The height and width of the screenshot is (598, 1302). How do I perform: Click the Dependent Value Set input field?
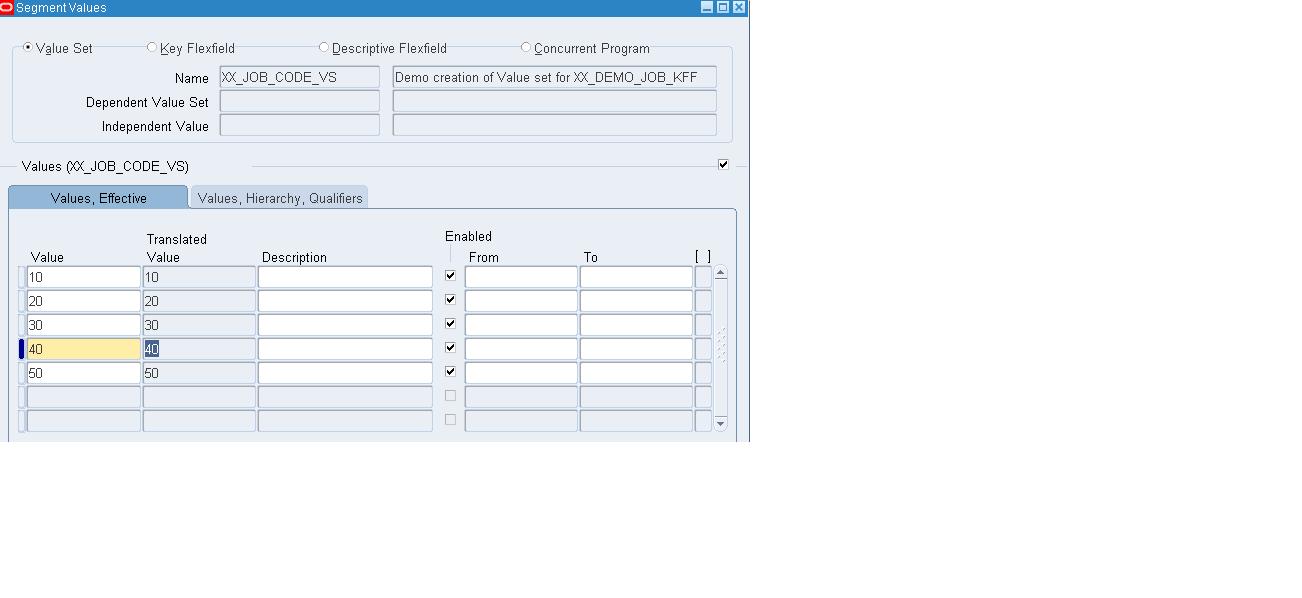tap(299, 100)
